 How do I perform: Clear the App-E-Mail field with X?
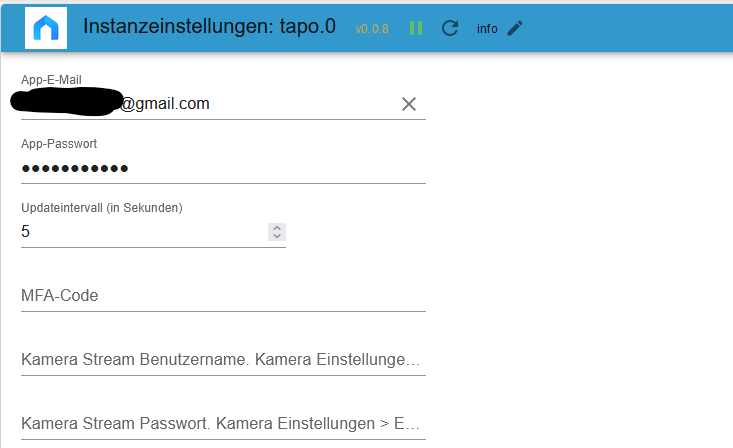(408, 104)
